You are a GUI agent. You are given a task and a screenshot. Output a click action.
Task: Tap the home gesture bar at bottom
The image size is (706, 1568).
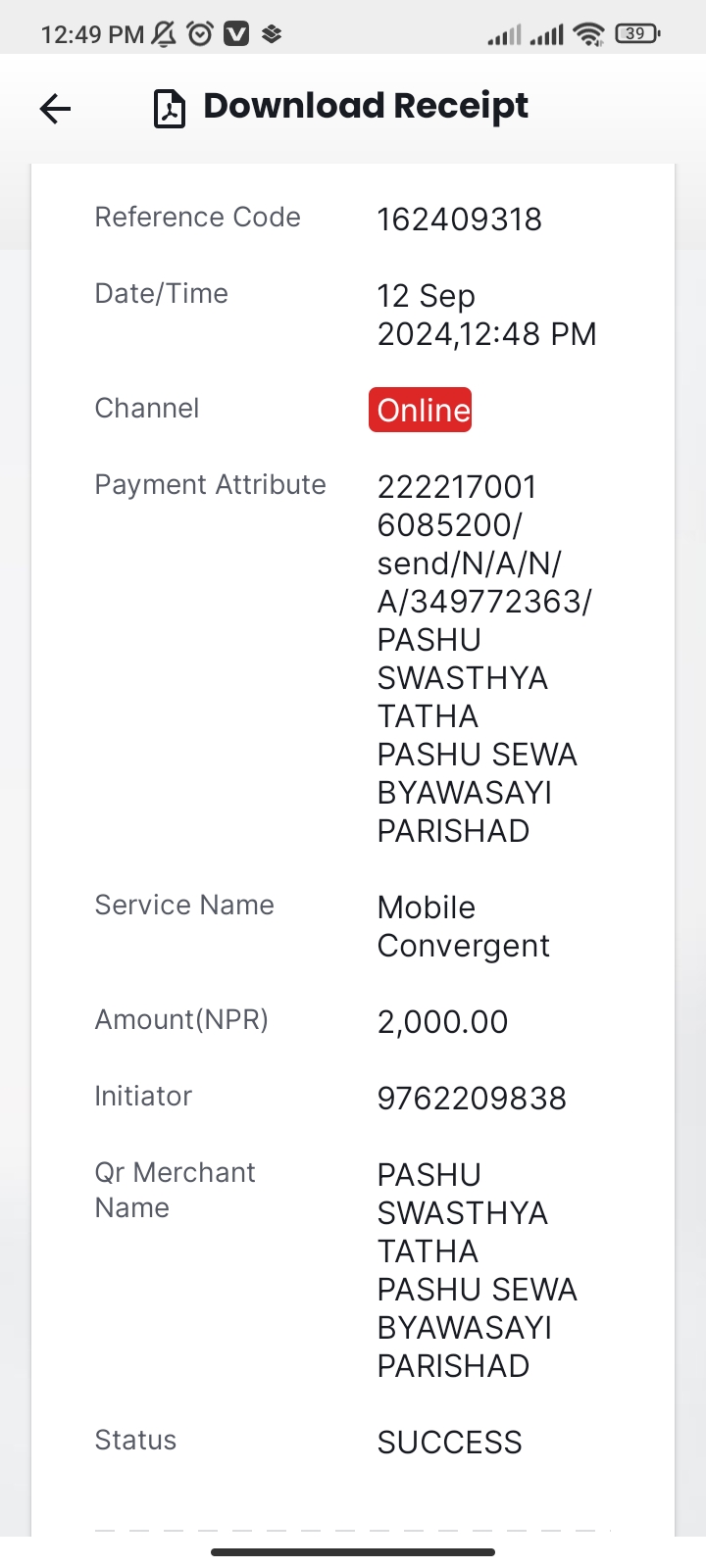point(353,1552)
